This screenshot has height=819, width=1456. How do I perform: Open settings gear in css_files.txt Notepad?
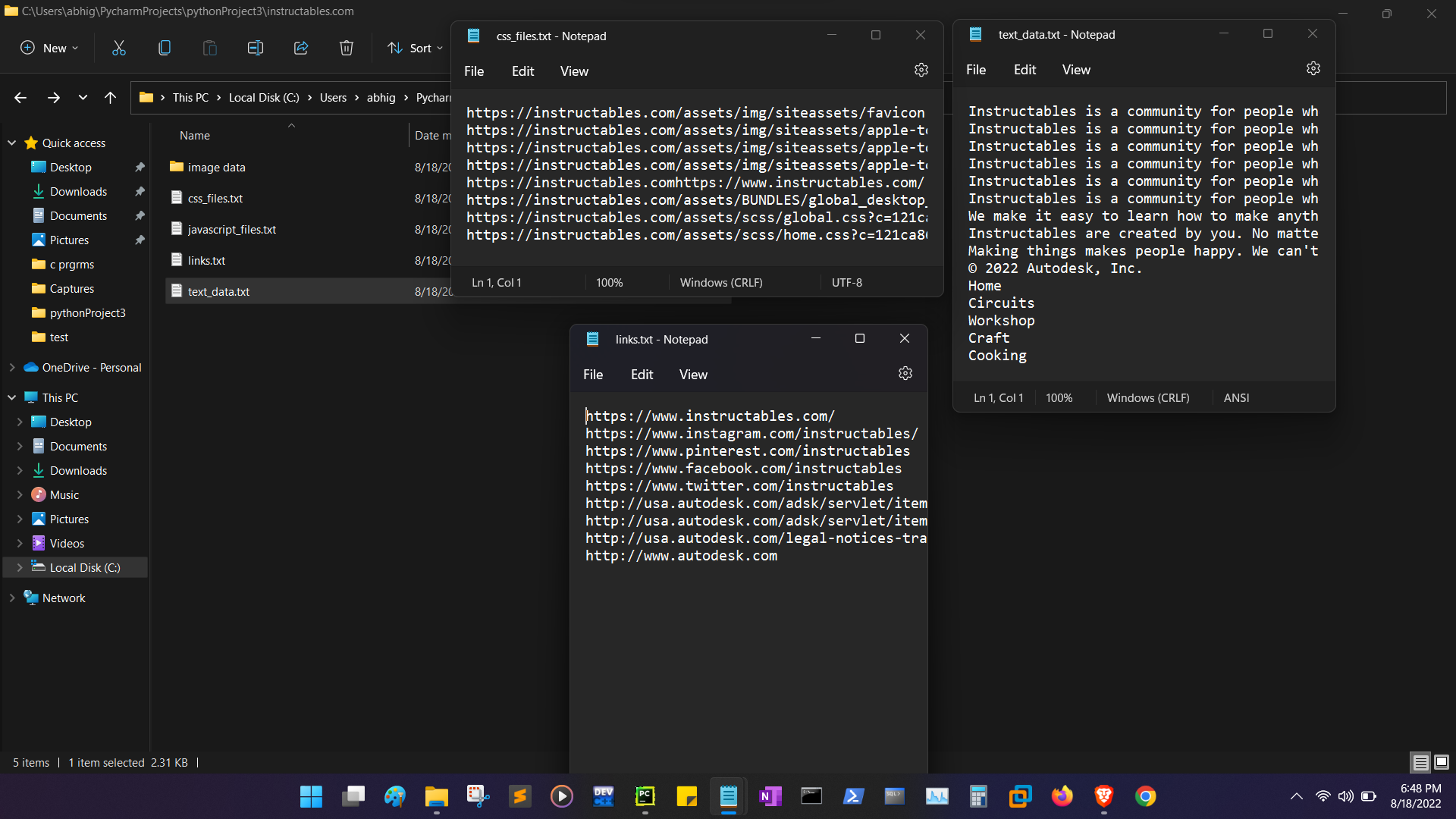point(921,70)
